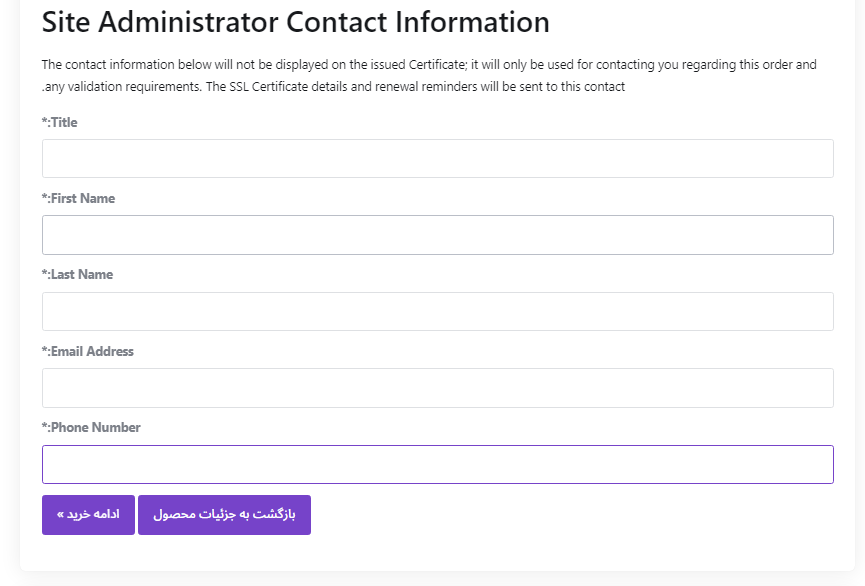The height and width of the screenshot is (586, 865).
Task: Click the contact information description paragraph
Action: (427, 75)
